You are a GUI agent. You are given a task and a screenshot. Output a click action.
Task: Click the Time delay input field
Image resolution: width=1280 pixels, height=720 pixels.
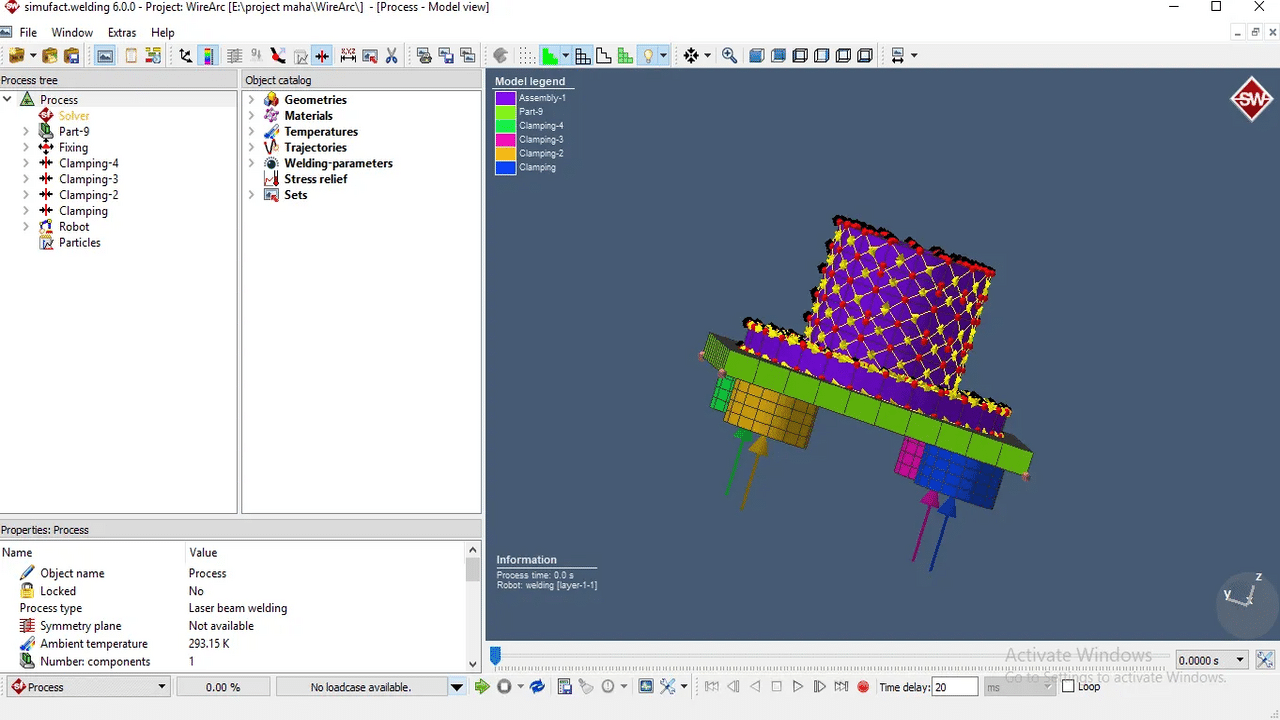point(954,687)
